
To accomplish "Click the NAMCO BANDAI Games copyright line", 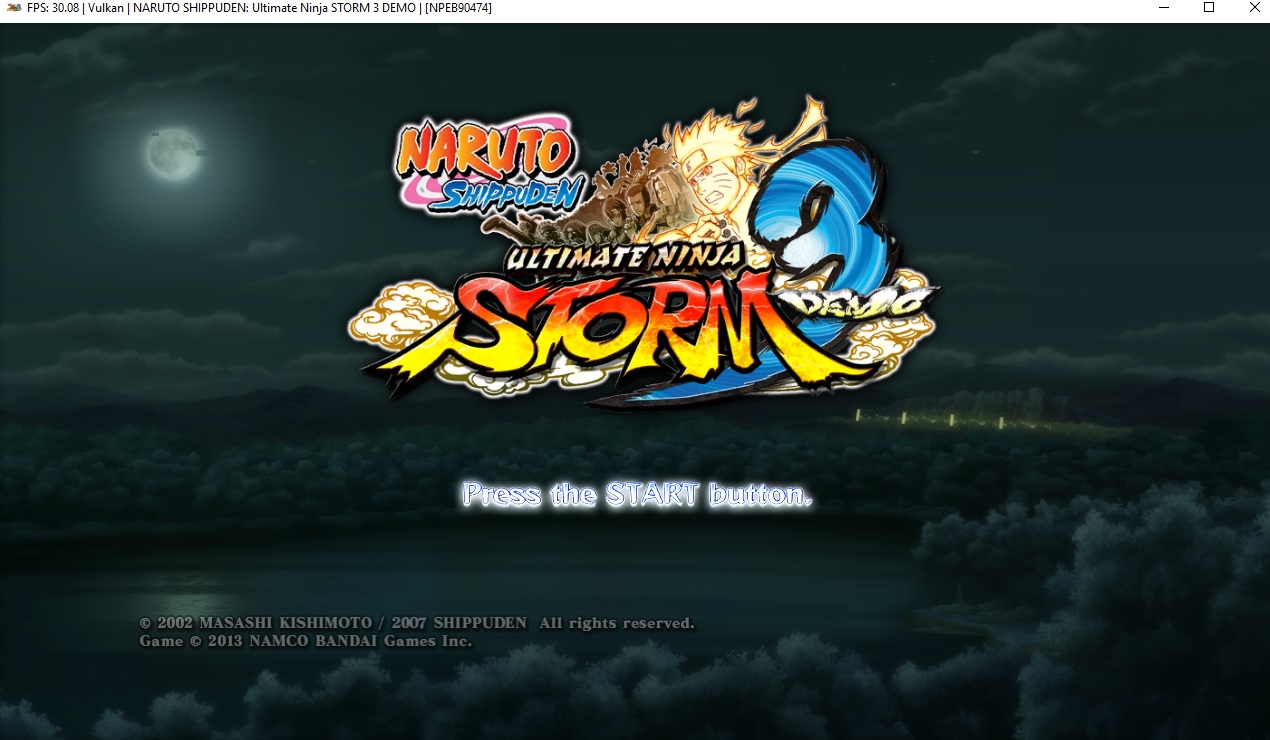I will (305, 641).
